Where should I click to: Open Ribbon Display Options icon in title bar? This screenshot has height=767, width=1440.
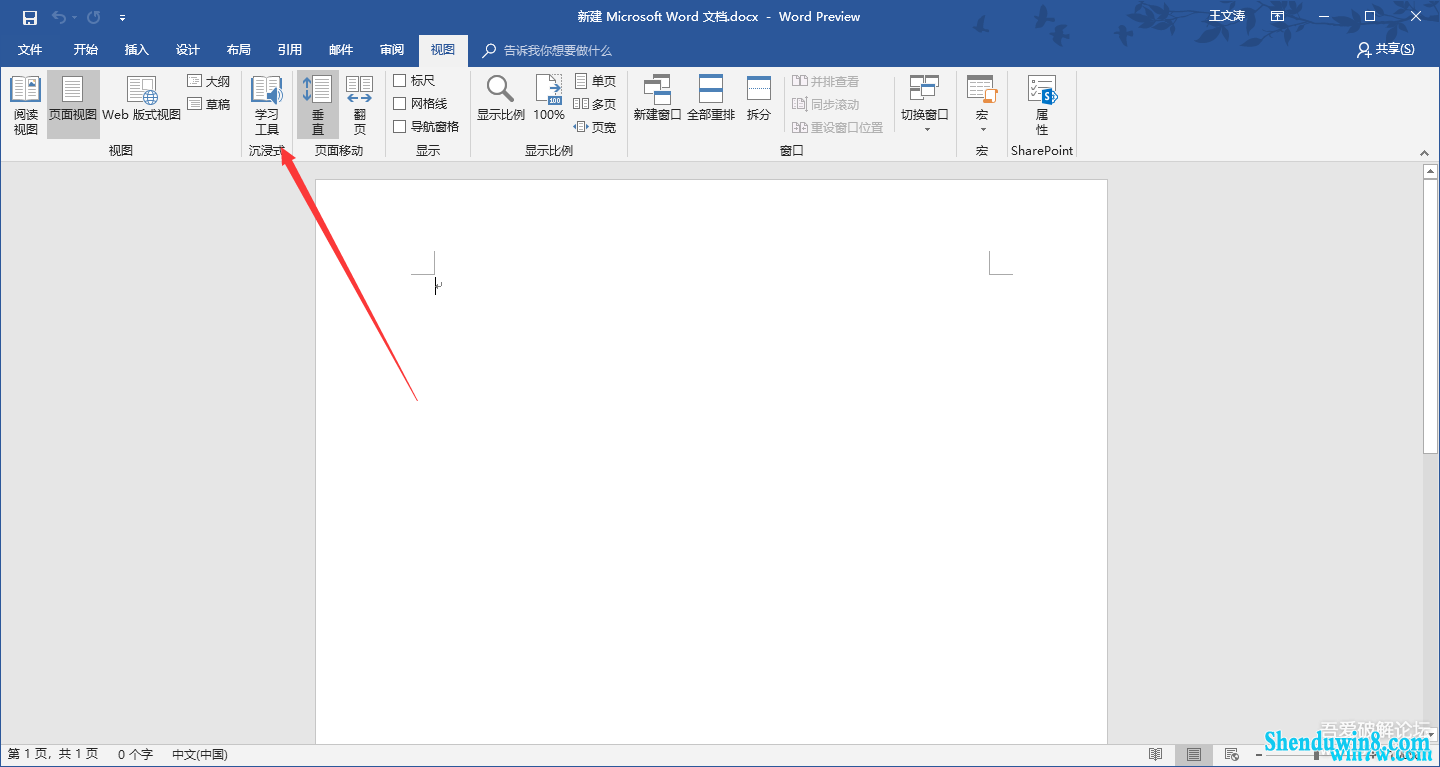tap(1278, 16)
